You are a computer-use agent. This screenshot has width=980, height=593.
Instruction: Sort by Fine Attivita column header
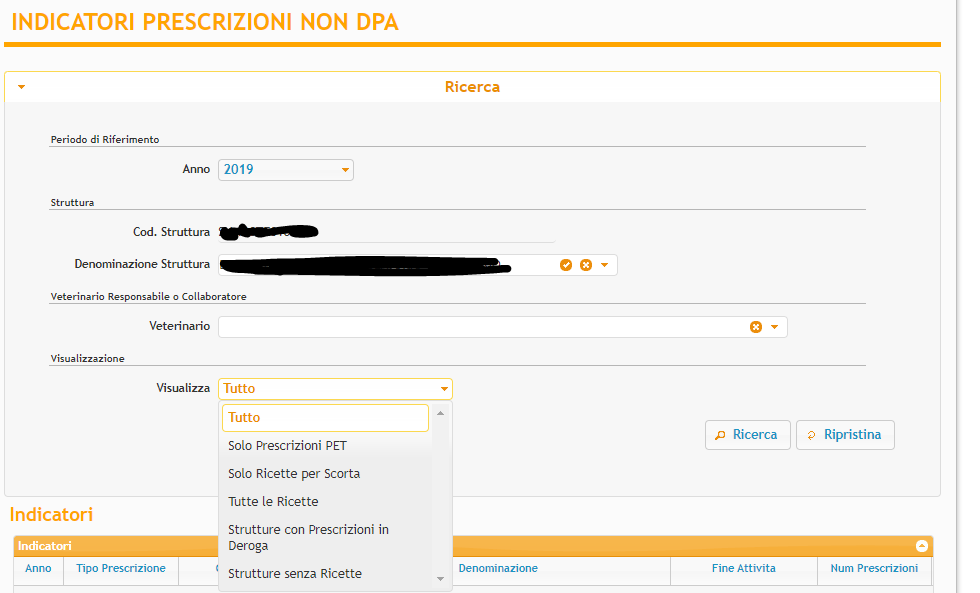point(743,568)
